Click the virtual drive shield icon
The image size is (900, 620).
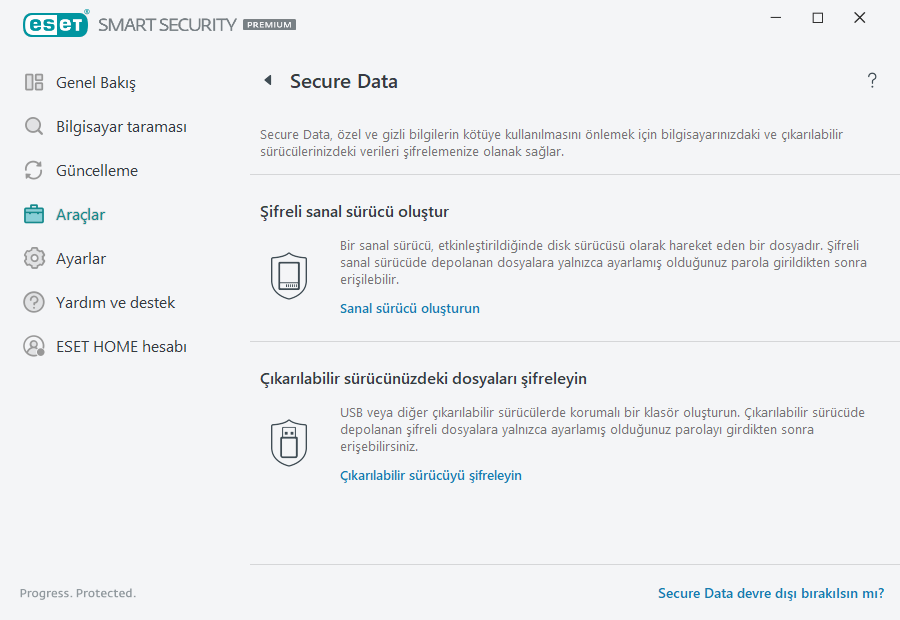coord(289,275)
